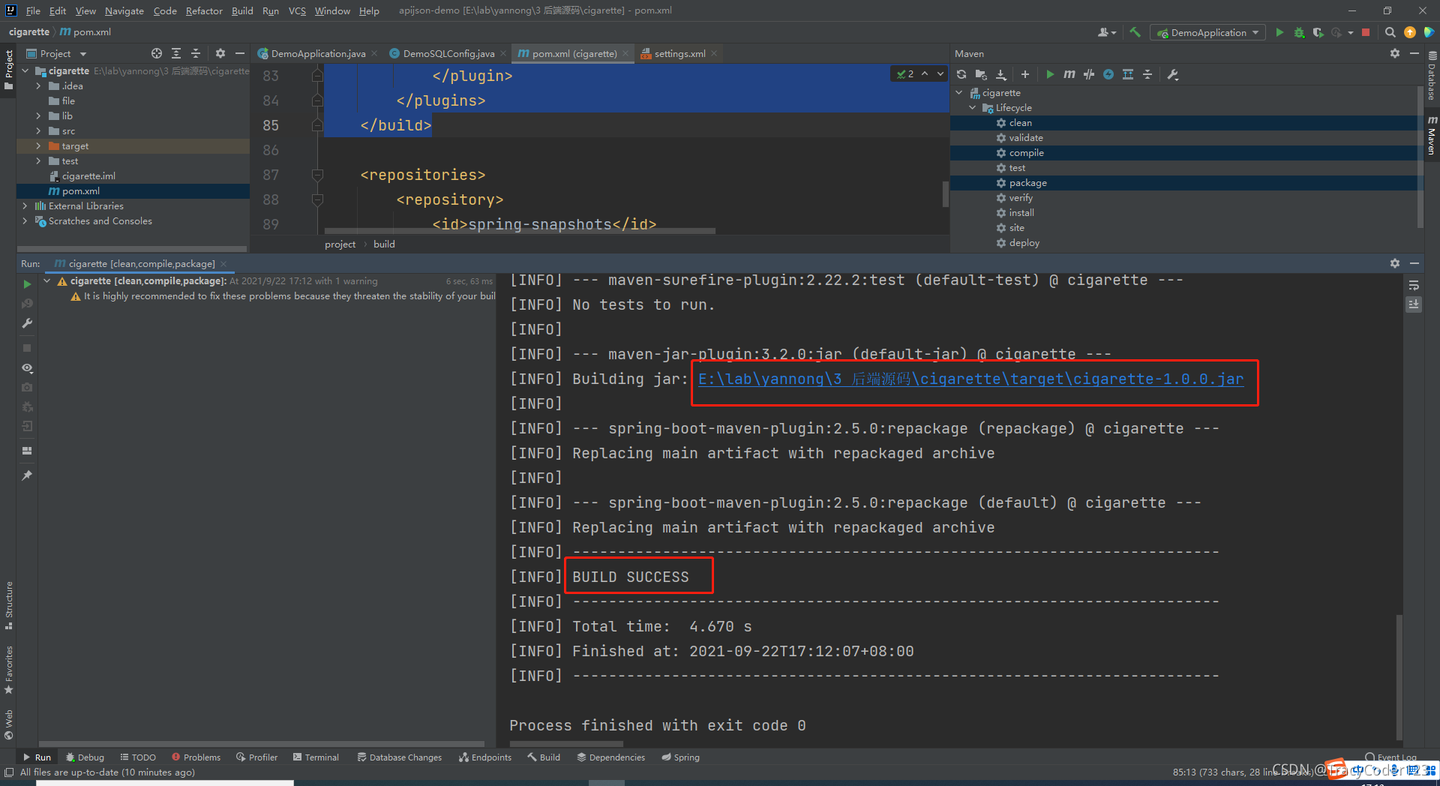1440x786 pixels.
Task: Open the Refactor menu
Action: click(x=204, y=10)
